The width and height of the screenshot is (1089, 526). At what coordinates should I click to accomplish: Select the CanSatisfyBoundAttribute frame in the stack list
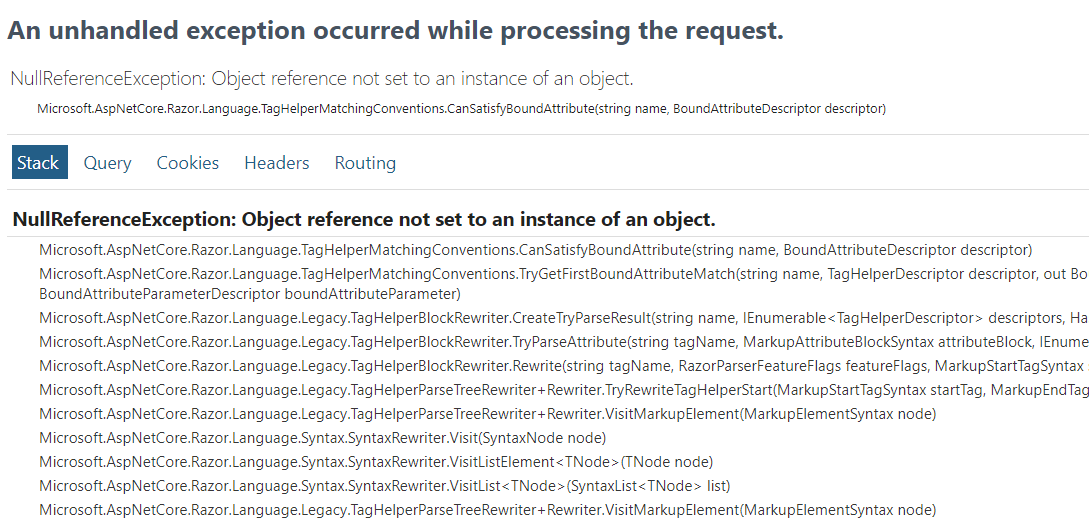point(535,250)
